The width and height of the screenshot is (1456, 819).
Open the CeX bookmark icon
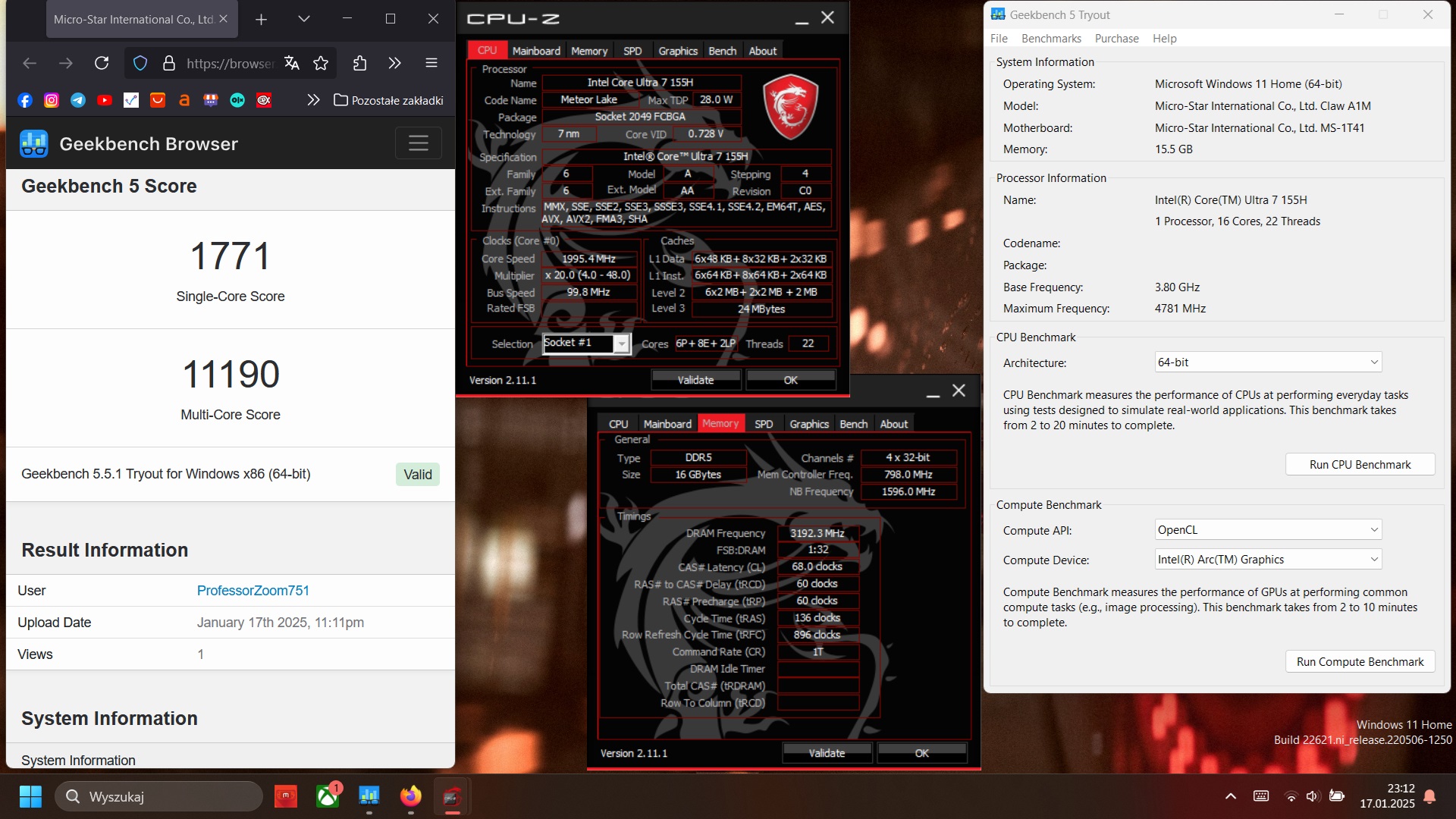tap(264, 100)
